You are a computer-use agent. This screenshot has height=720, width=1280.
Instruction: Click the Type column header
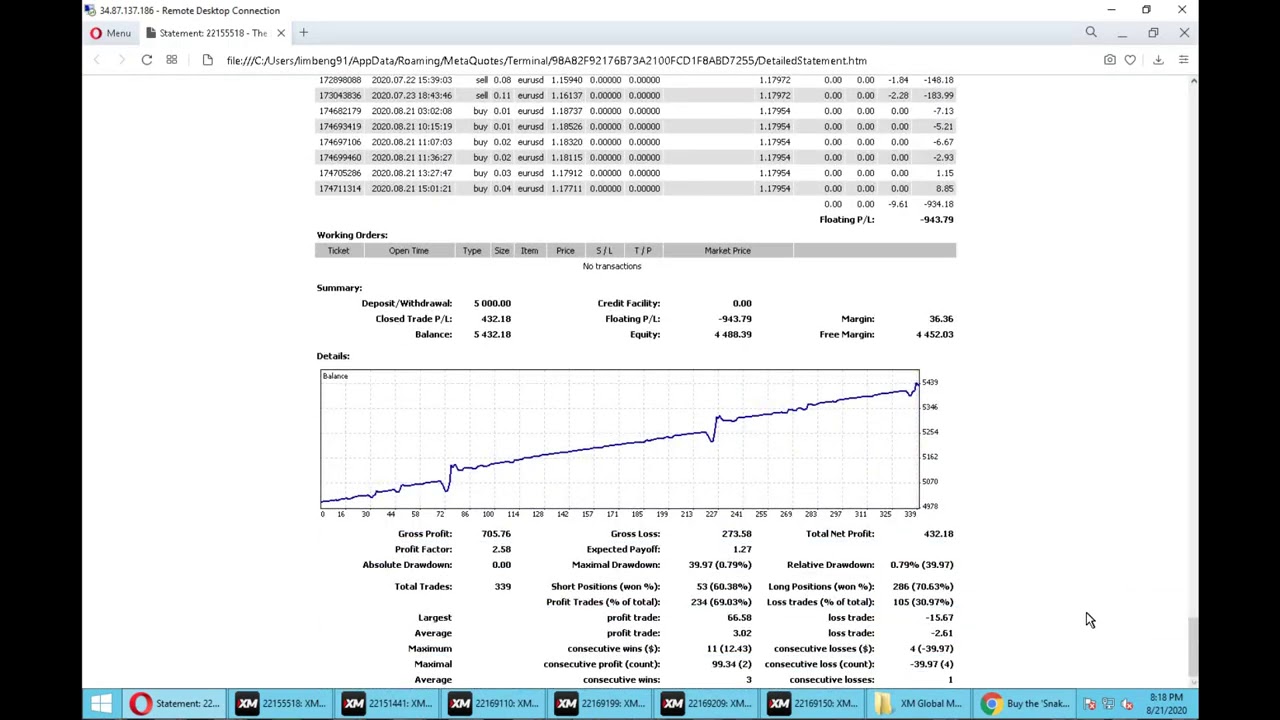pyautogui.click(x=471, y=251)
